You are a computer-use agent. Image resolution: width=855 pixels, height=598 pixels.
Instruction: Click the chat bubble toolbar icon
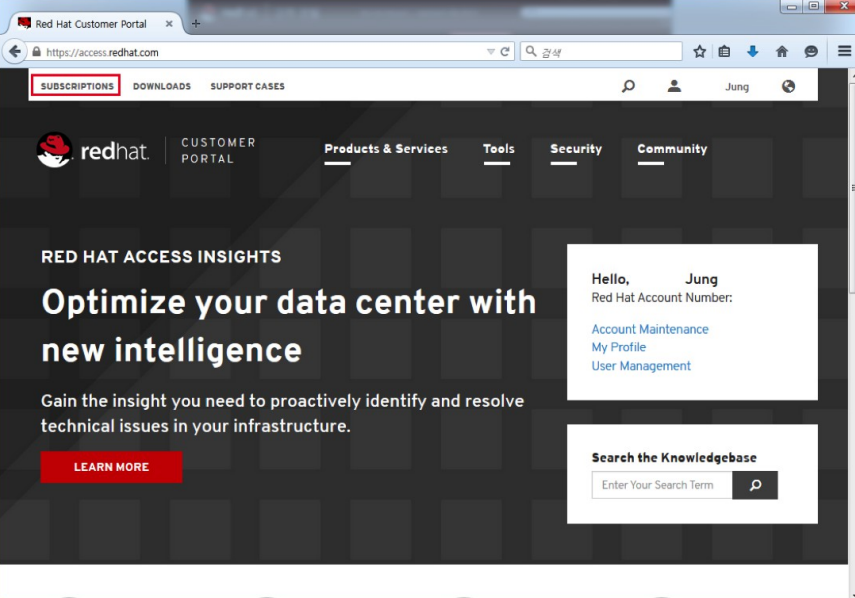pyautogui.click(x=811, y=52)
